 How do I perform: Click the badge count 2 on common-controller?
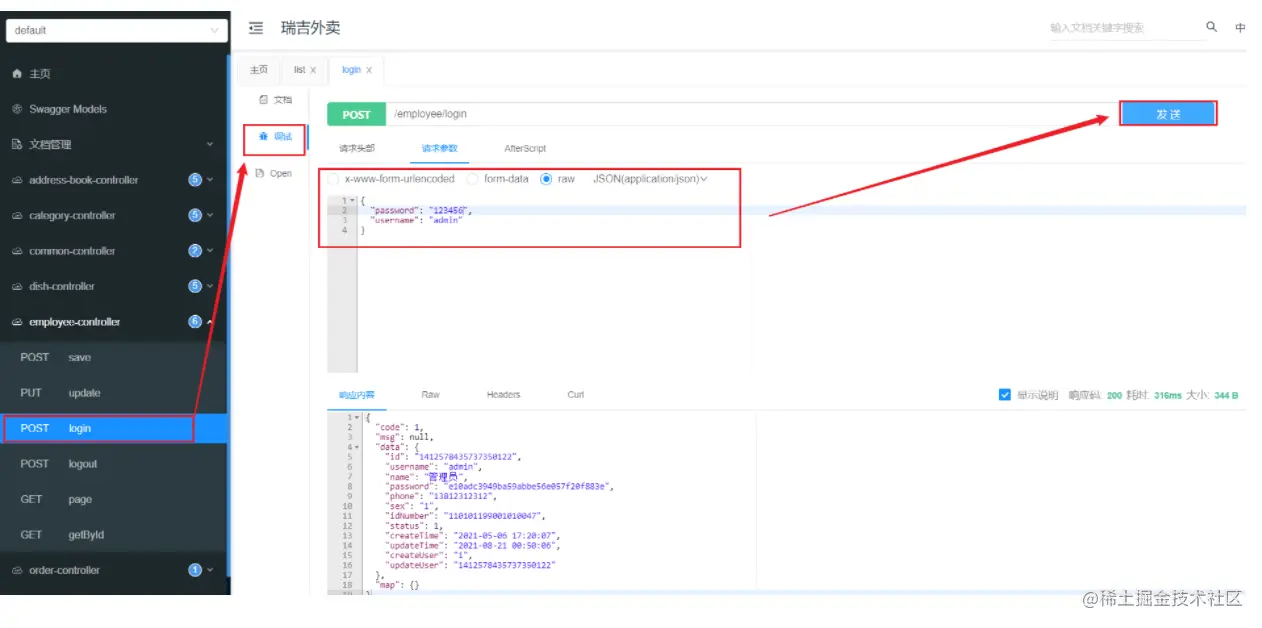195,251
